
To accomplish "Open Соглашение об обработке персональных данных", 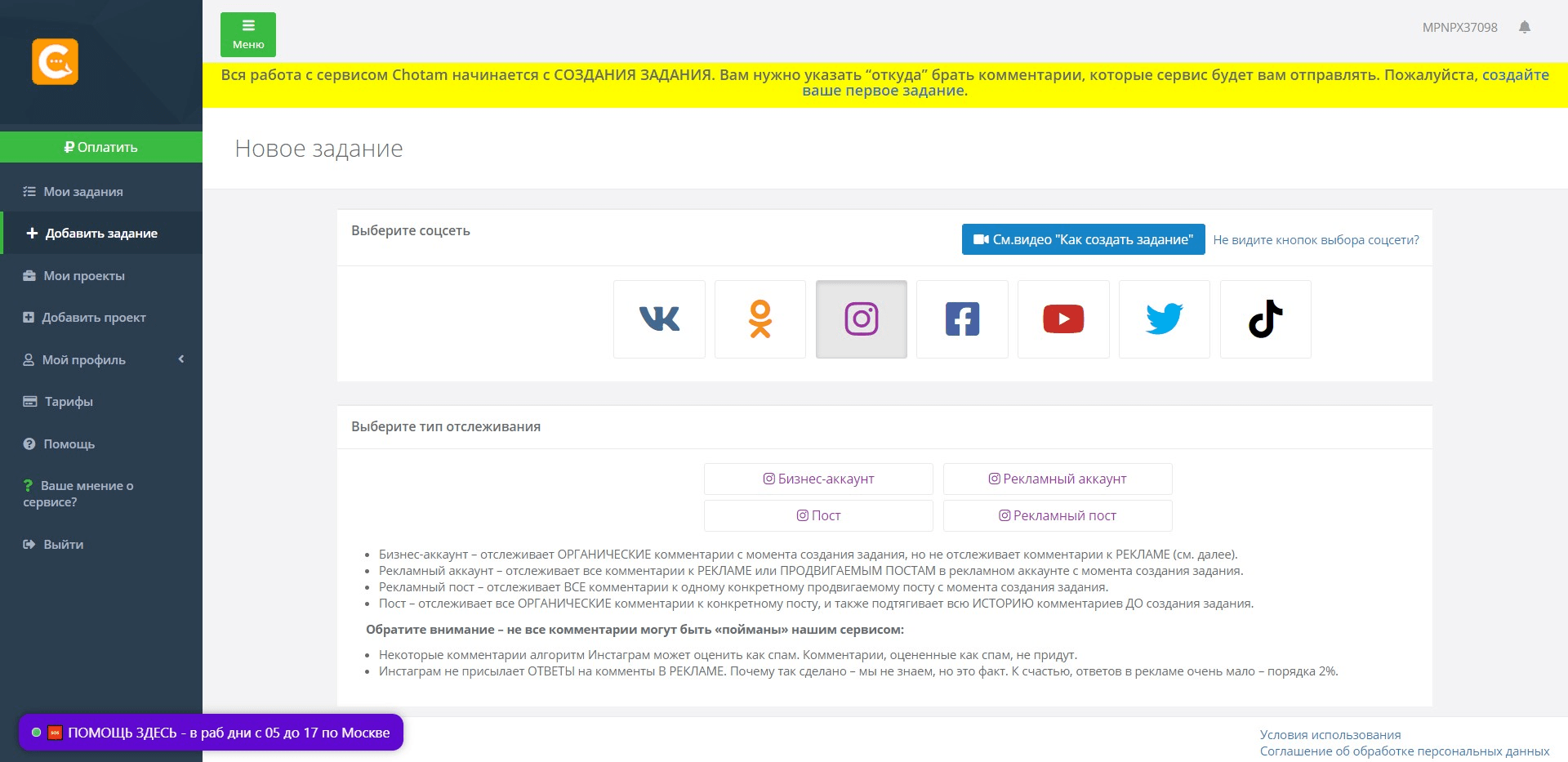I will click(x=1404, y=751).
